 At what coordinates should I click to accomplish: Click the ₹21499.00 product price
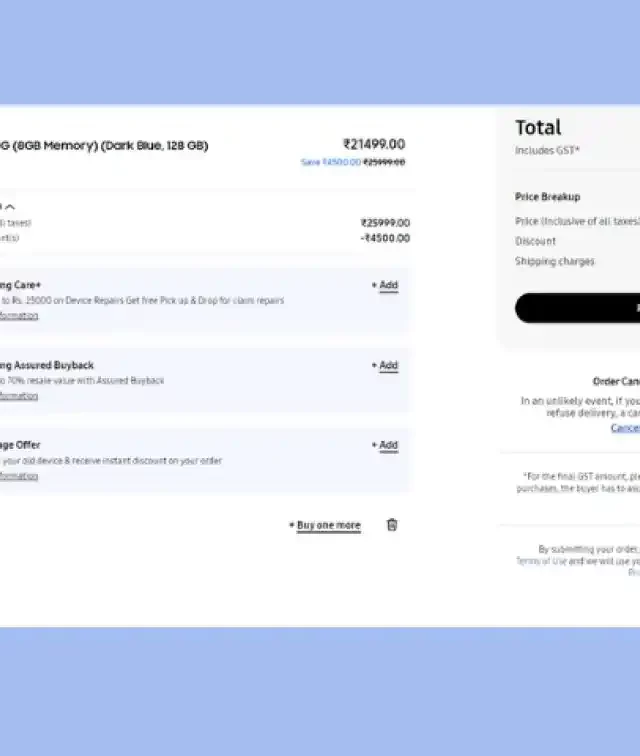[374, 144]
